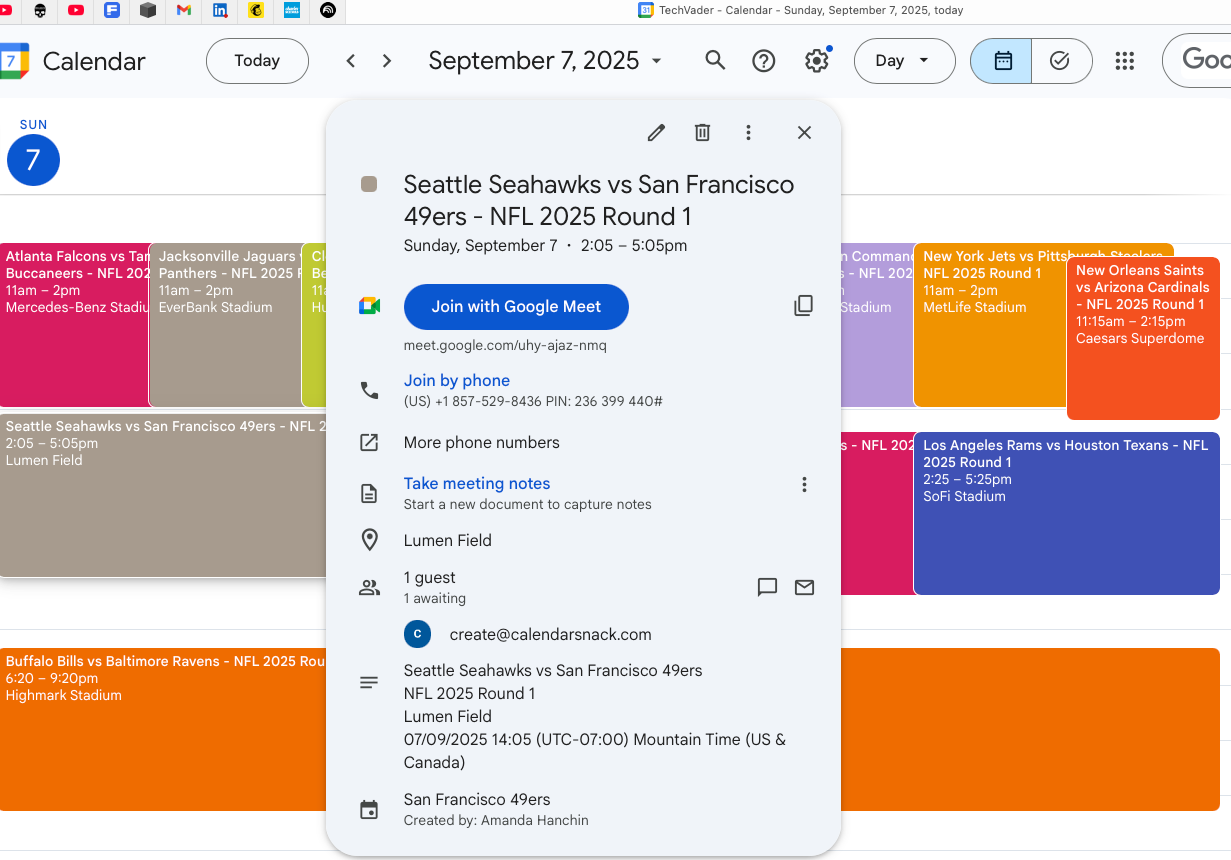This screenshot has height=860, width=1231.
Task: Open Los Angeles Rams vs Houston Texans event
Action: [1066, 513]
